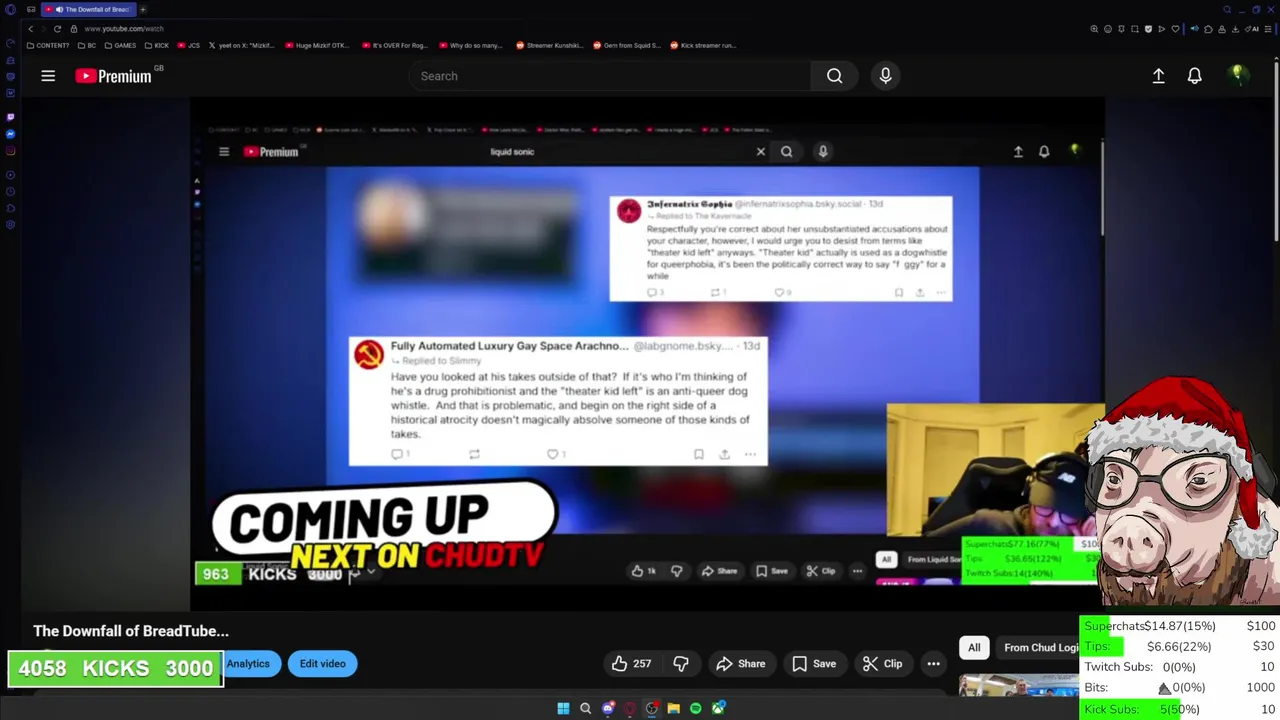Open the CONTENT? bookmarks folder
The width and height of the screenshot is (1280, 720).
[48, 45]
